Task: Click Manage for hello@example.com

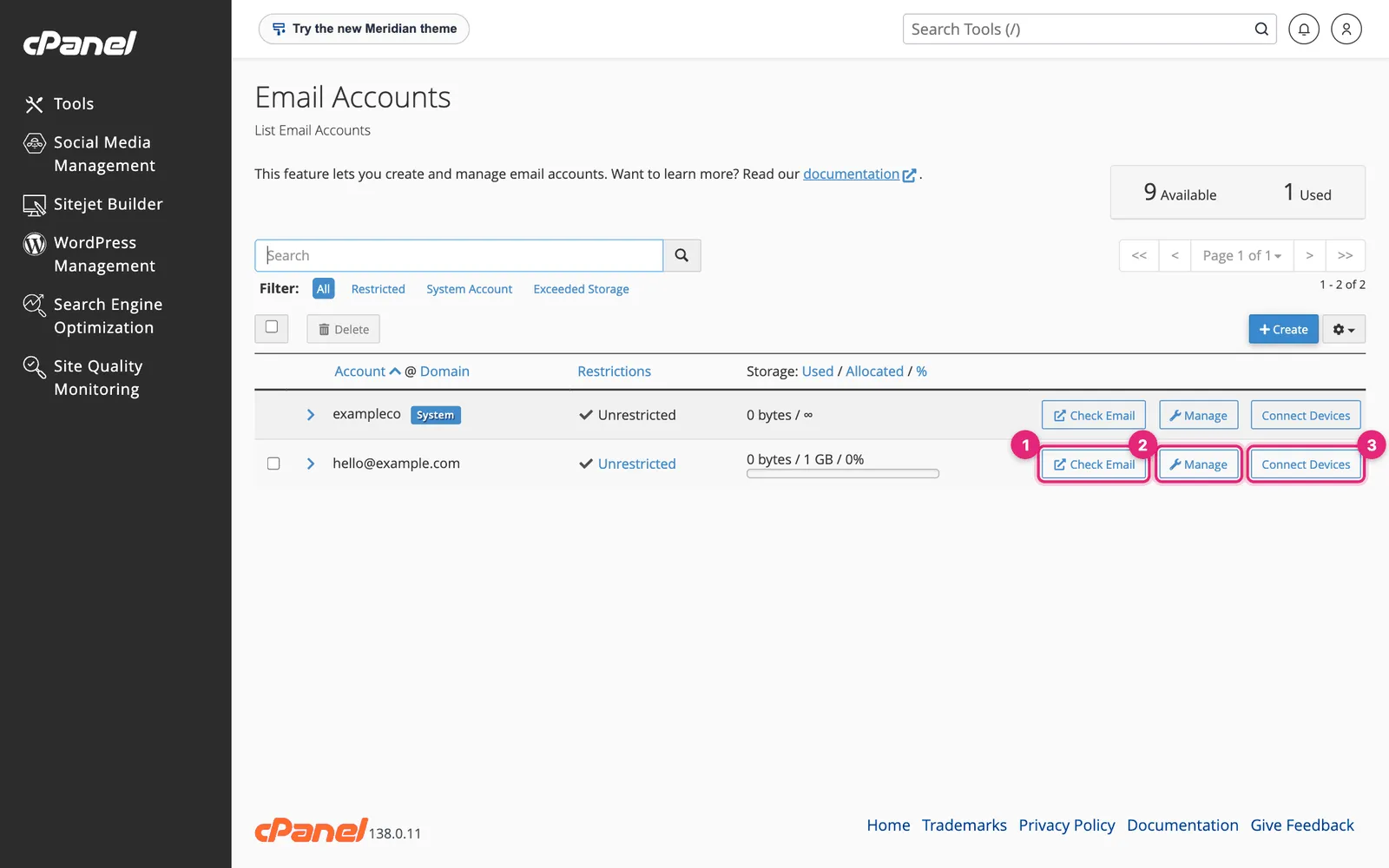Action: point(1198,464)
